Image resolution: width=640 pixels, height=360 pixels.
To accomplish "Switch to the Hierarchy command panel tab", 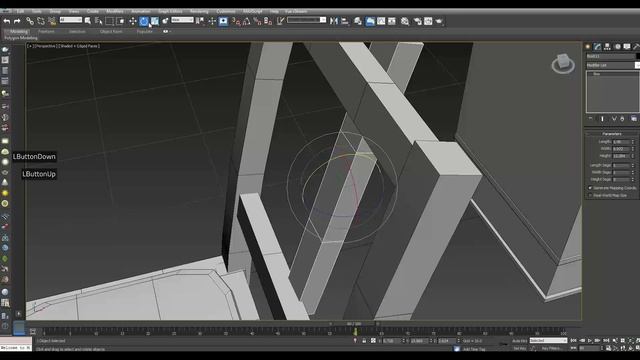I will tap(607, 47).
